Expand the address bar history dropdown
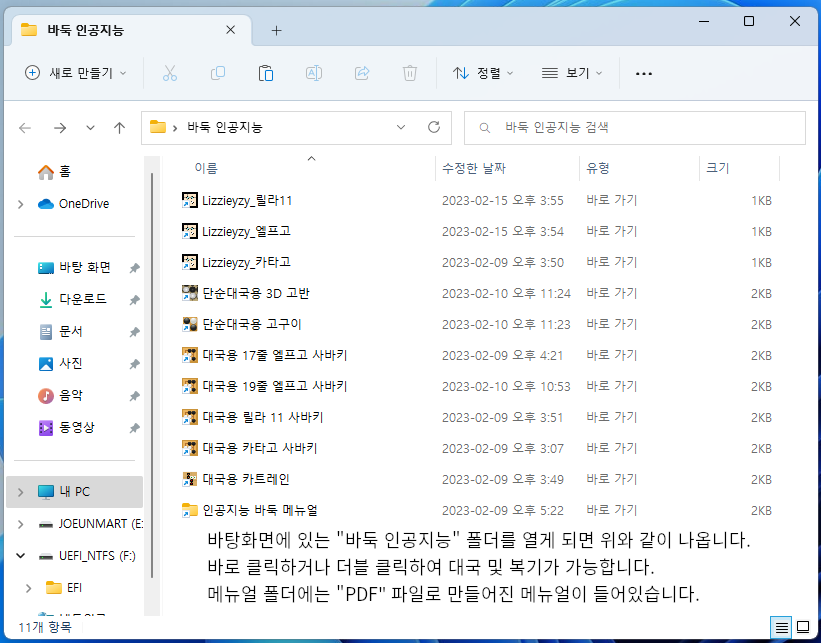Screen dimensions: 821x643 401,127
